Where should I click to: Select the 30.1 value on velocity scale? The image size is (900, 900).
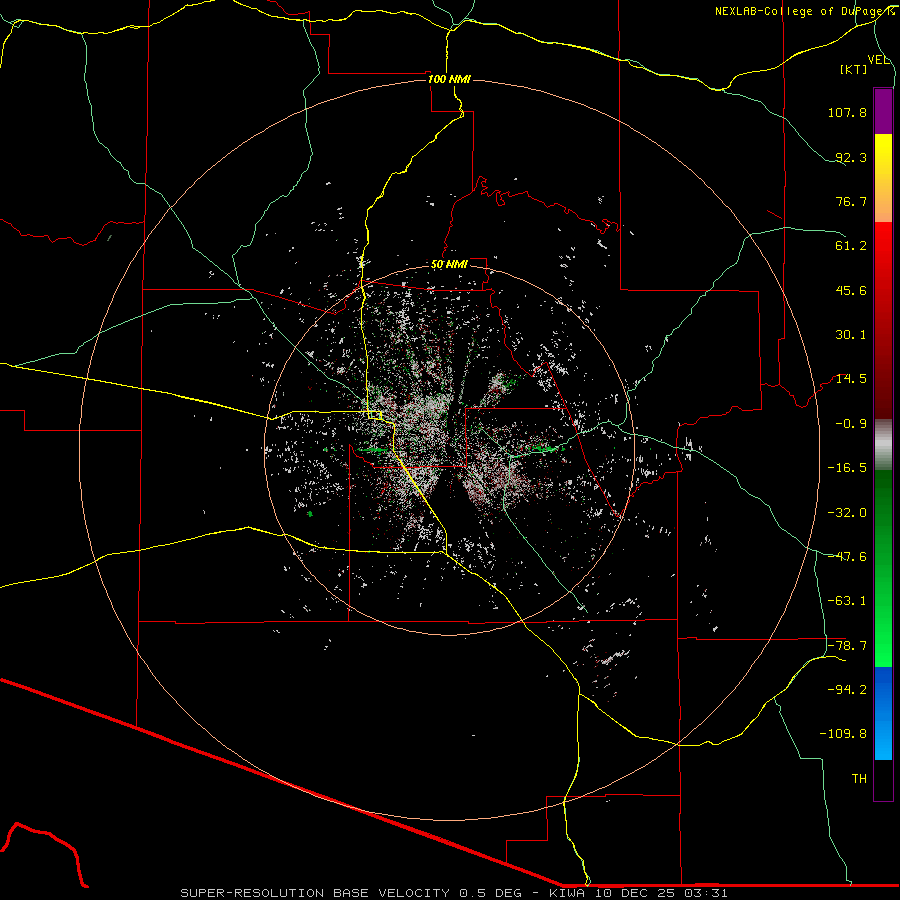851,335
